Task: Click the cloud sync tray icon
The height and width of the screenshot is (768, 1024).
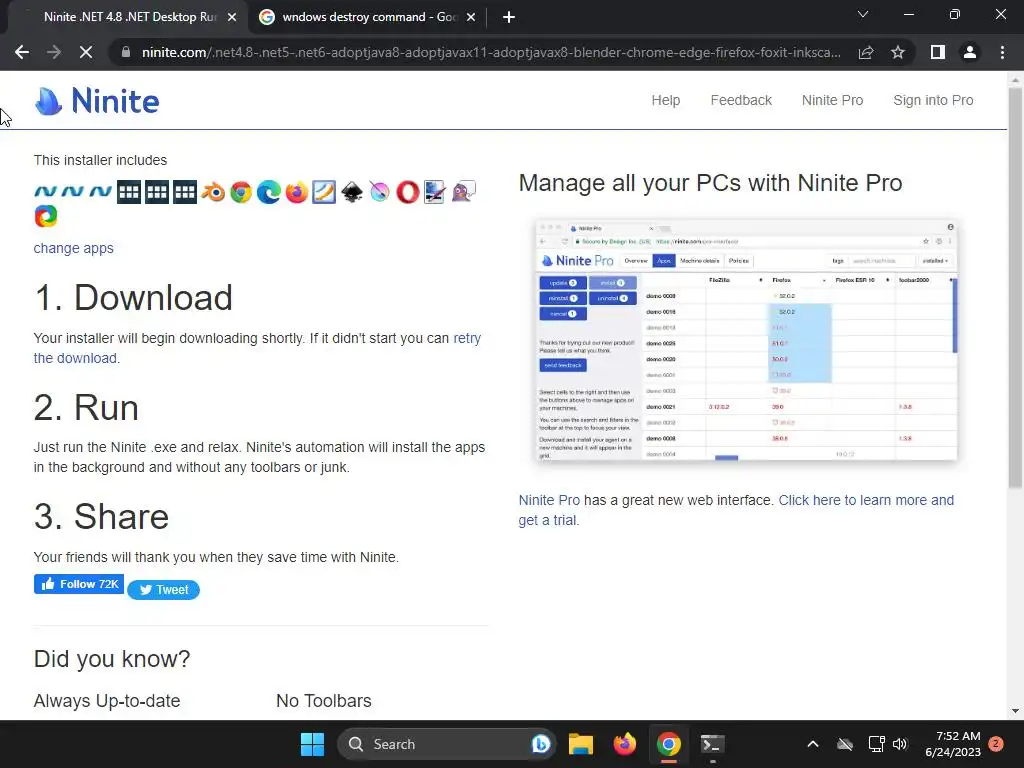Action: pyautogui.click(x=845, y=744)
